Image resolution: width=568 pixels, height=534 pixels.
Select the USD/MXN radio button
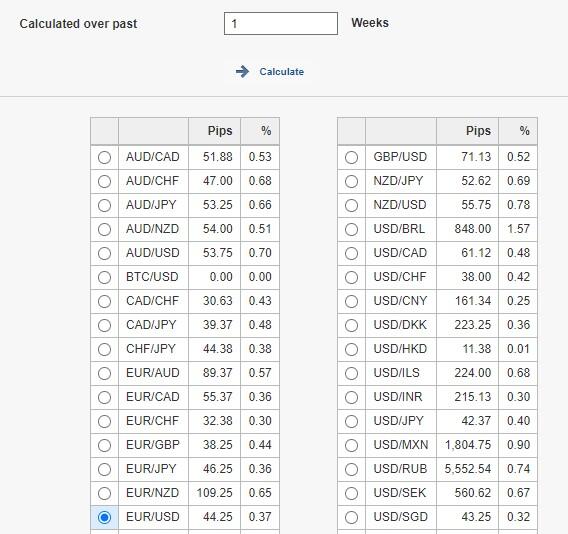(x=351, y=445)
